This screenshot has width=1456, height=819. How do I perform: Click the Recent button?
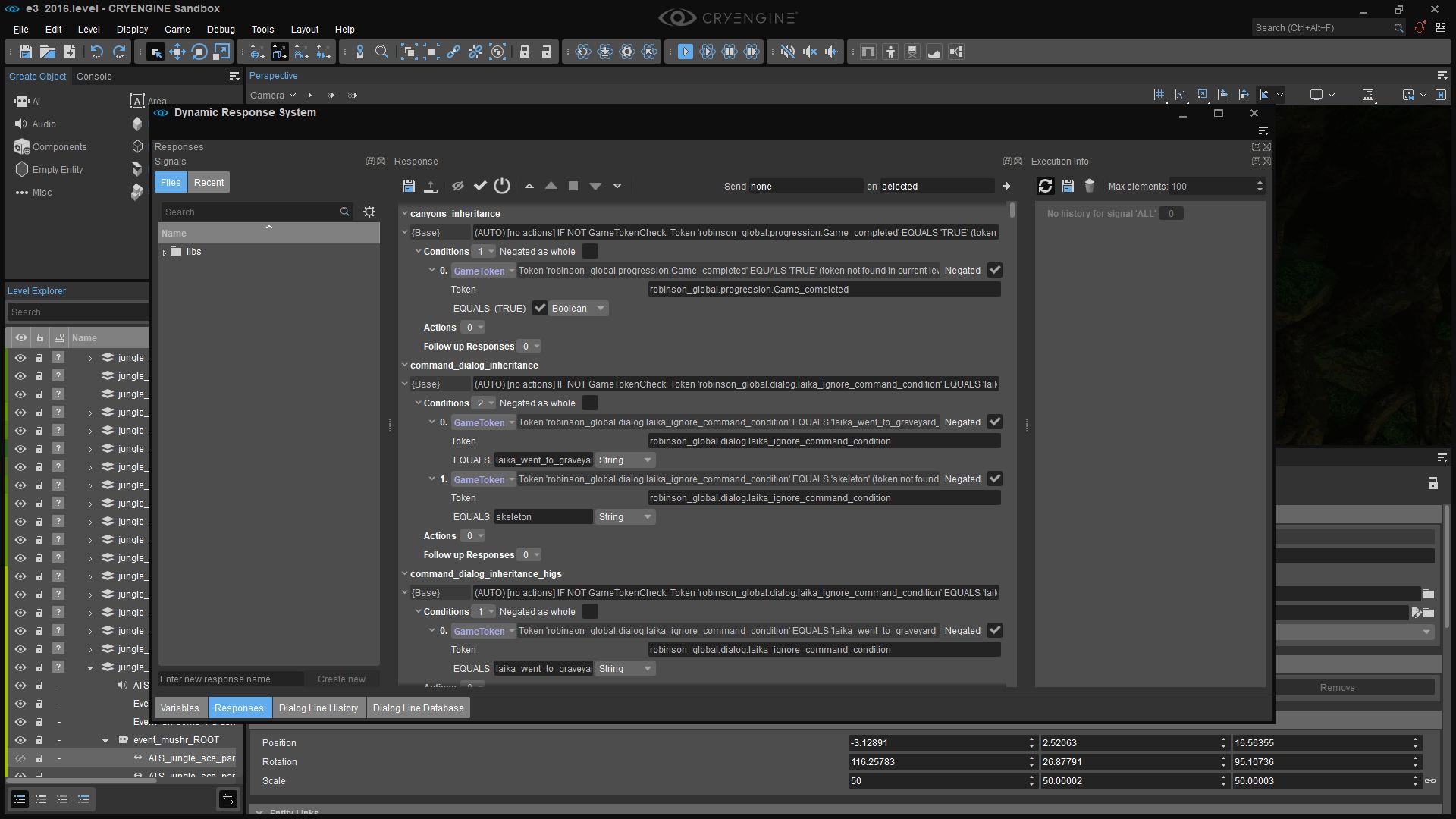click(x=209, y=182)
